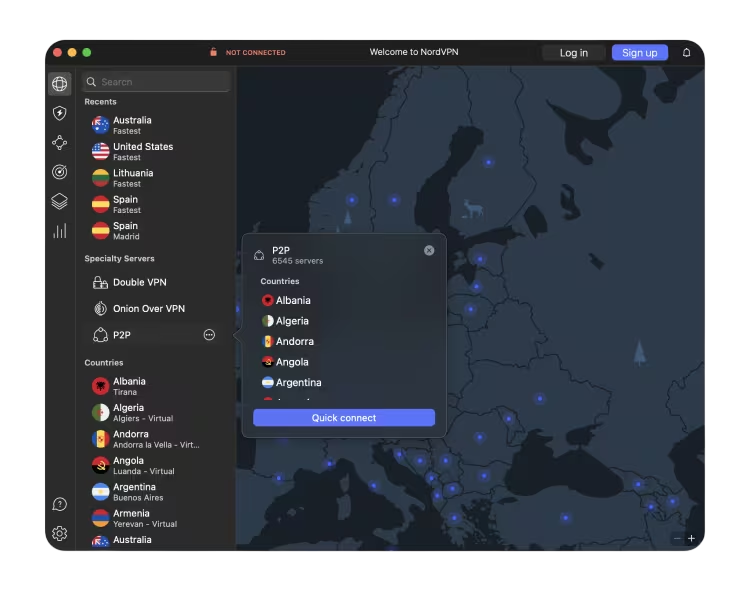The image size is (750, 591).
Task: Click the Double VPN lock icon
Action: 100,283
